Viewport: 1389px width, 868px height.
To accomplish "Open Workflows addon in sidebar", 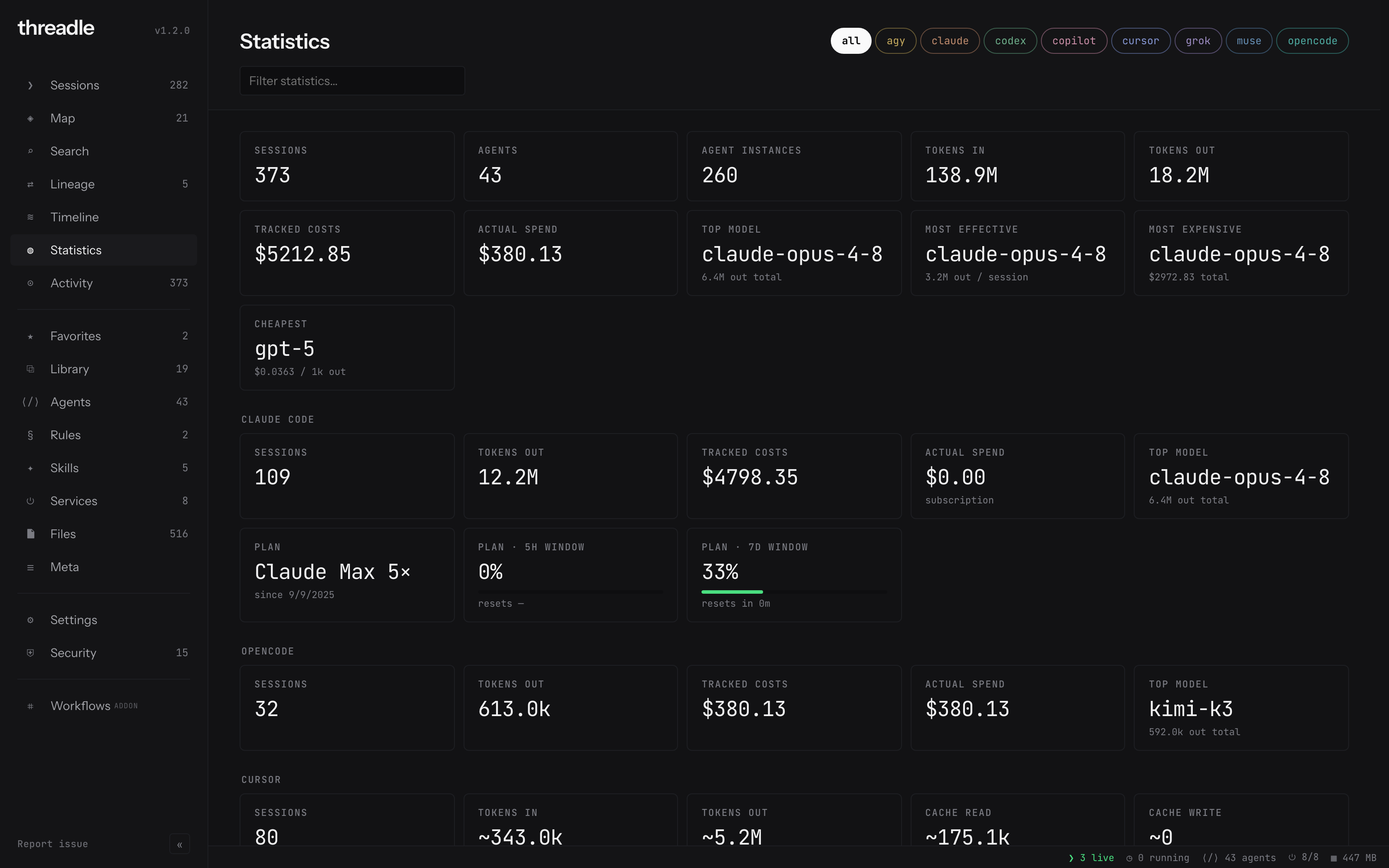I will pos(104,706).
